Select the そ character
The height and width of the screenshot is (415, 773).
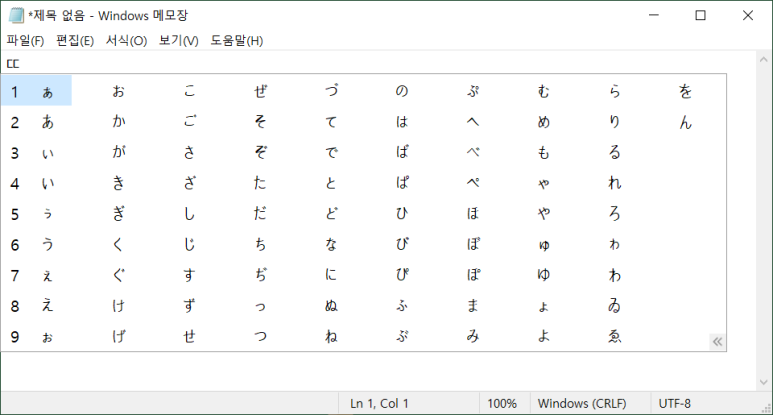click(260, 122)
